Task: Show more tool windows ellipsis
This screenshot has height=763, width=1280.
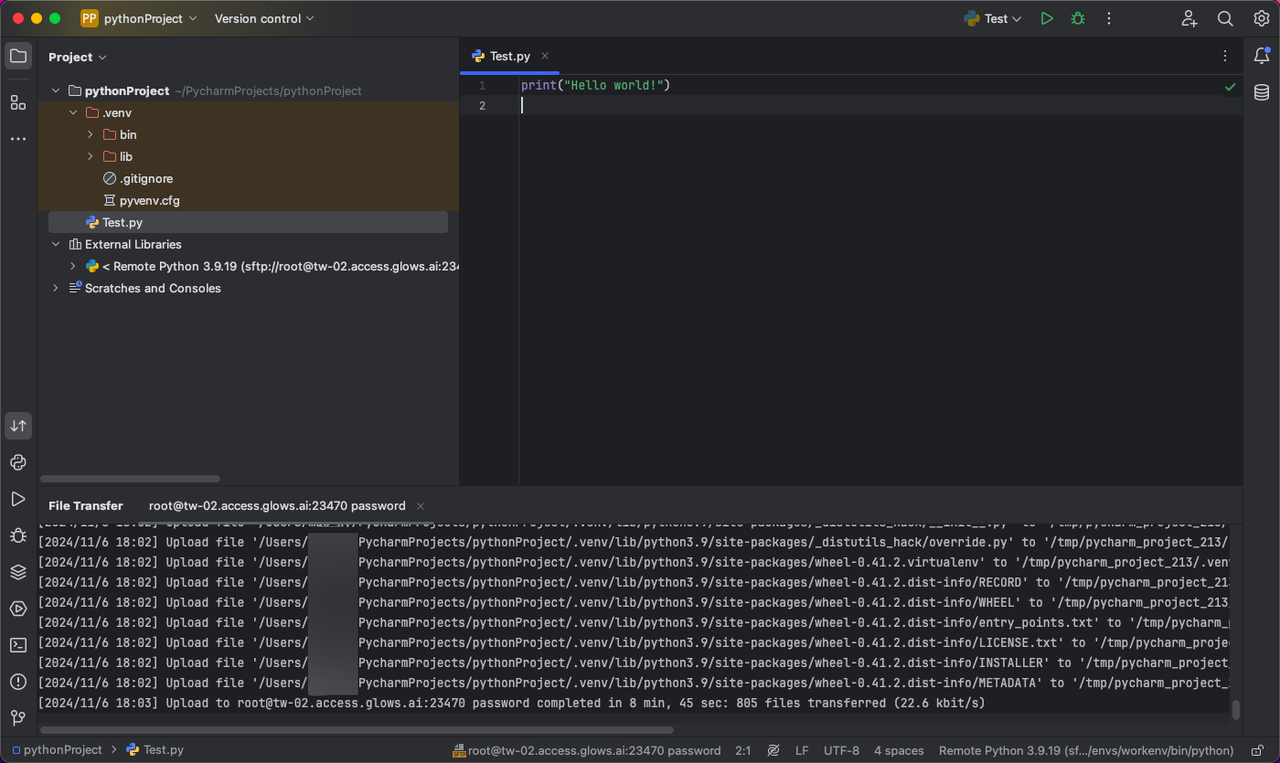Action: pyautogui.click(x=18, y=139)
